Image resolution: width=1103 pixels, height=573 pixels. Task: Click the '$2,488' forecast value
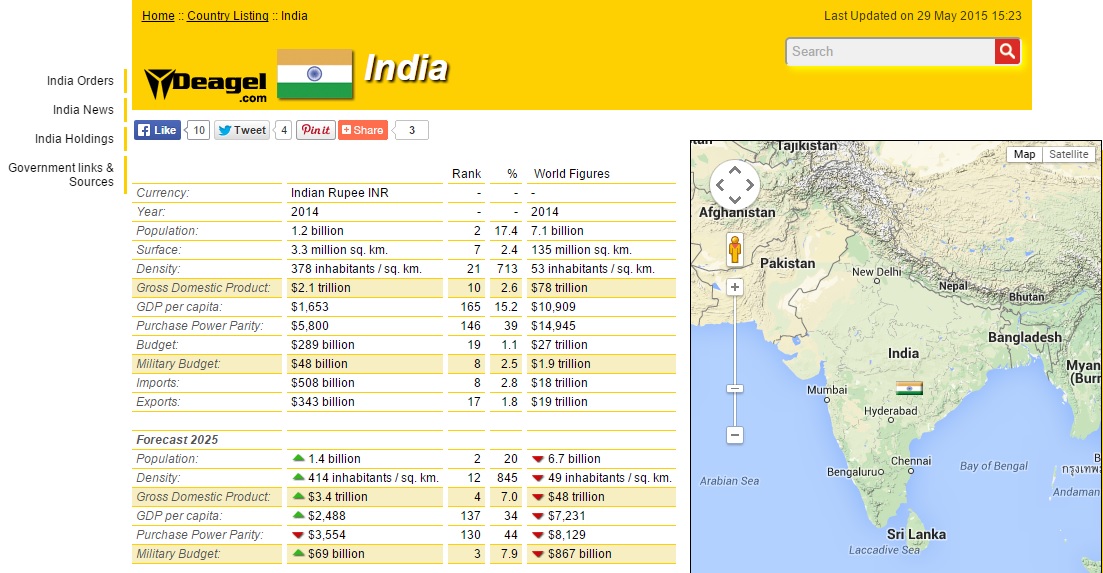(327, 515)
